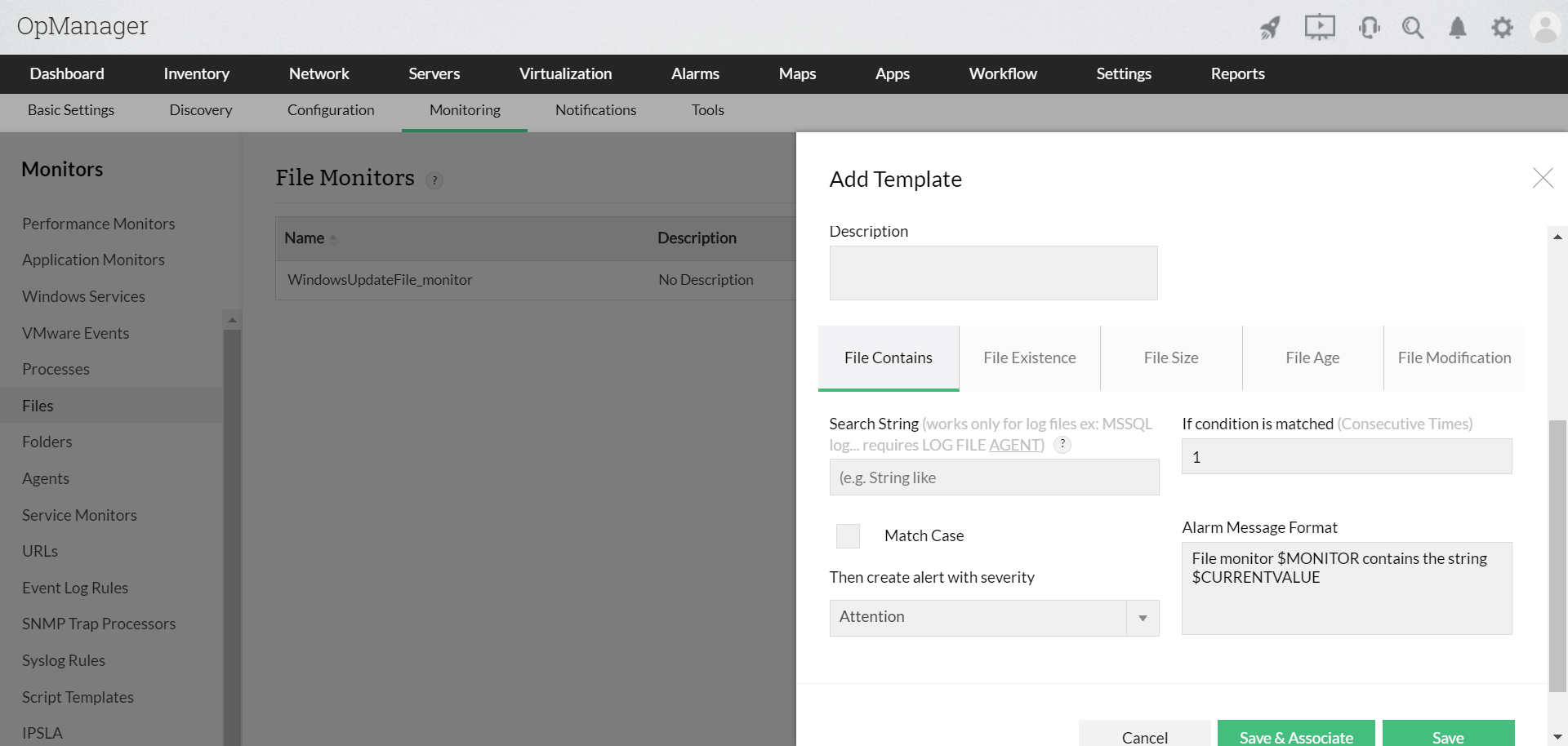Screen dimensions: 1568x746
Task: Open Folders in sidebar
Action: tap(47, 442)
